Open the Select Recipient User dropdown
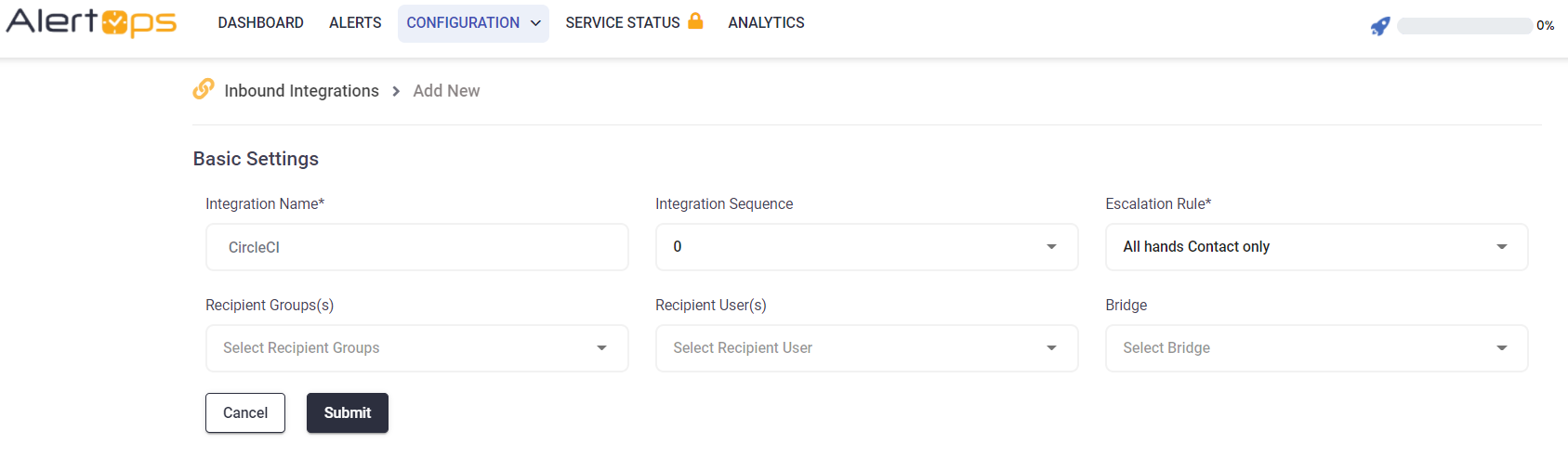The width and height of the screenshot is (1568, 457). (x=867, y=348)
